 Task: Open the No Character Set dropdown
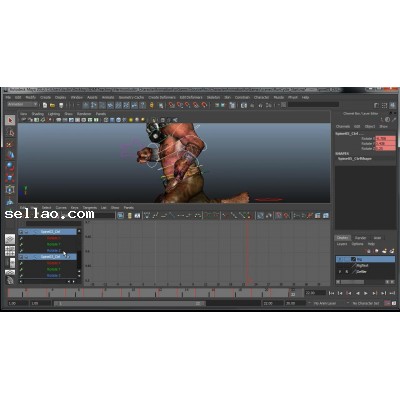point(366,303)
